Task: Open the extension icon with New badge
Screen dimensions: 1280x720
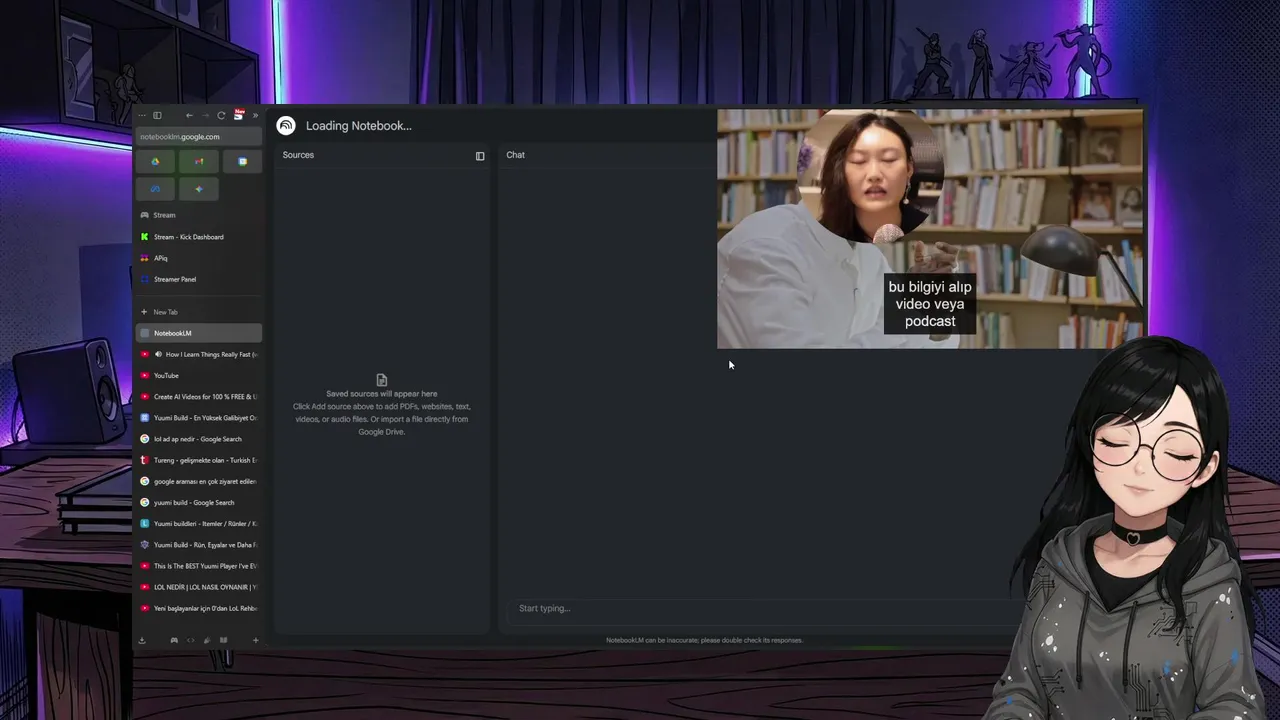Action: (x=238, y=114)
